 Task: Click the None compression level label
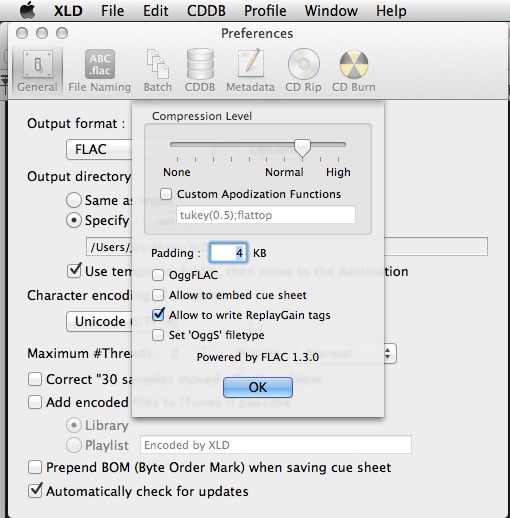pyautogui.click(x=177, y=172)
